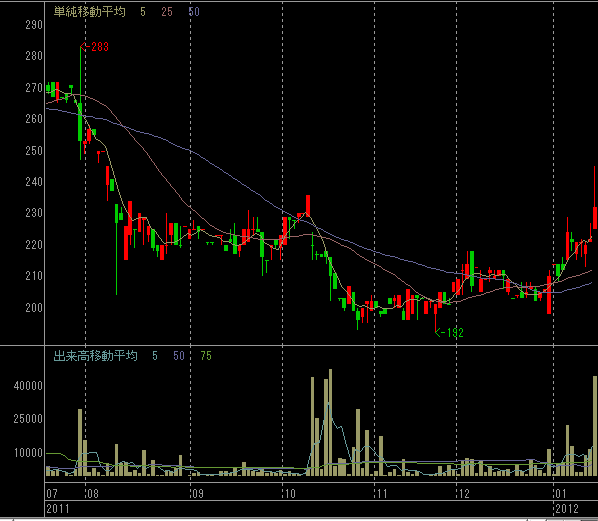Click the 270 price axis label

[34, 88]
